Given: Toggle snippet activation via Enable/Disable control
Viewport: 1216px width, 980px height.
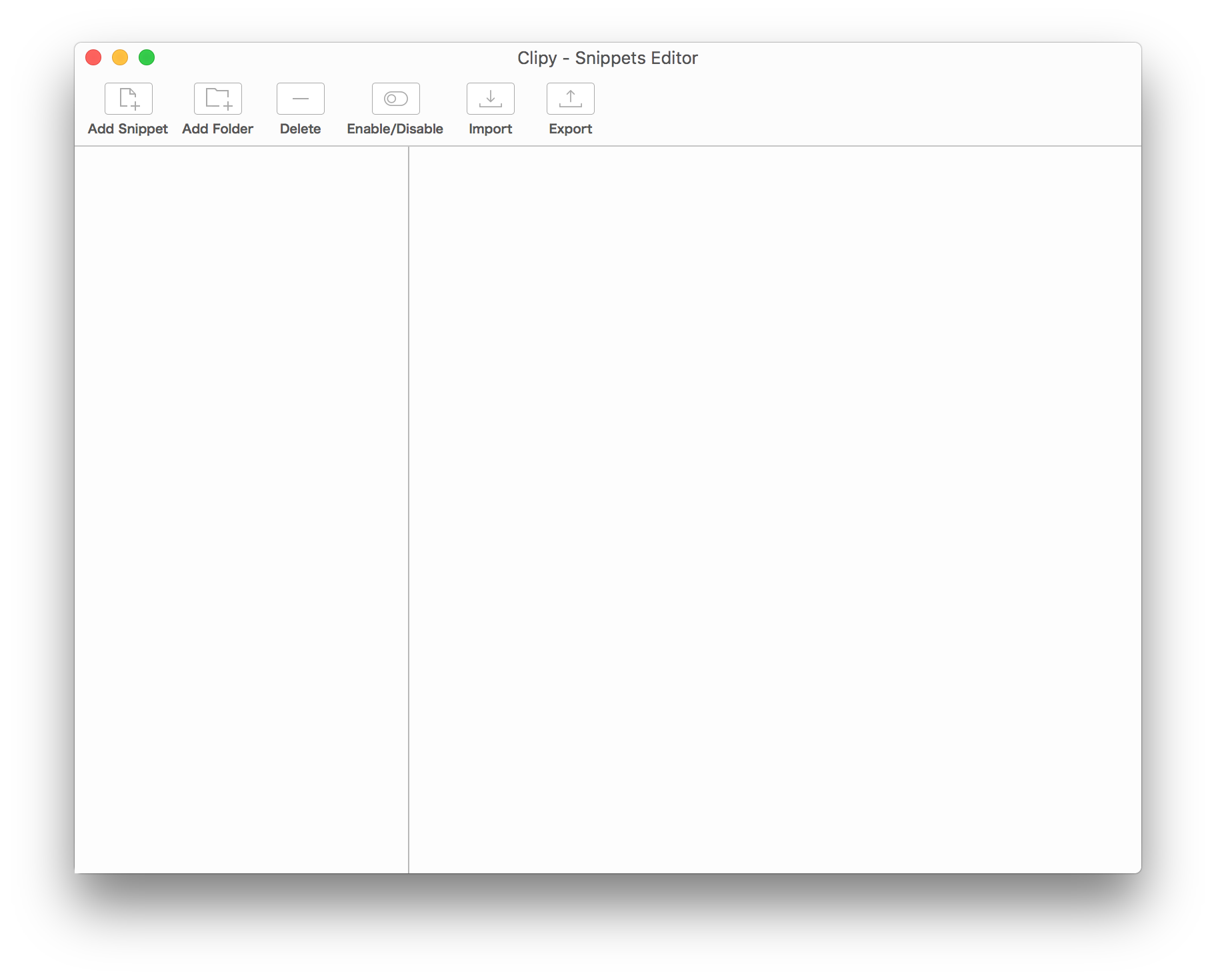Looking at the screenshot, I should [x=395, y=98].
